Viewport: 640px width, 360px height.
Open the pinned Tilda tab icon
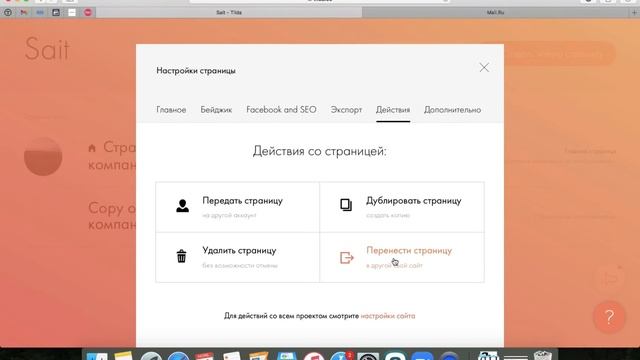8,13
